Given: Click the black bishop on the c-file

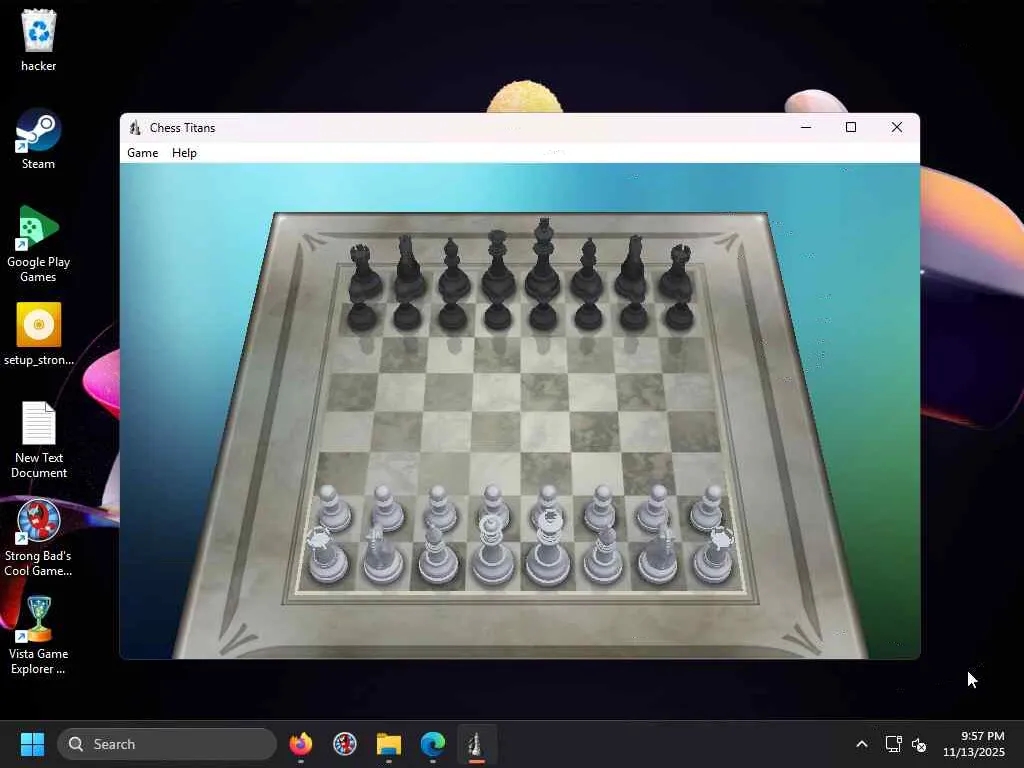Looking at the screenshot, I should point(453,269).
